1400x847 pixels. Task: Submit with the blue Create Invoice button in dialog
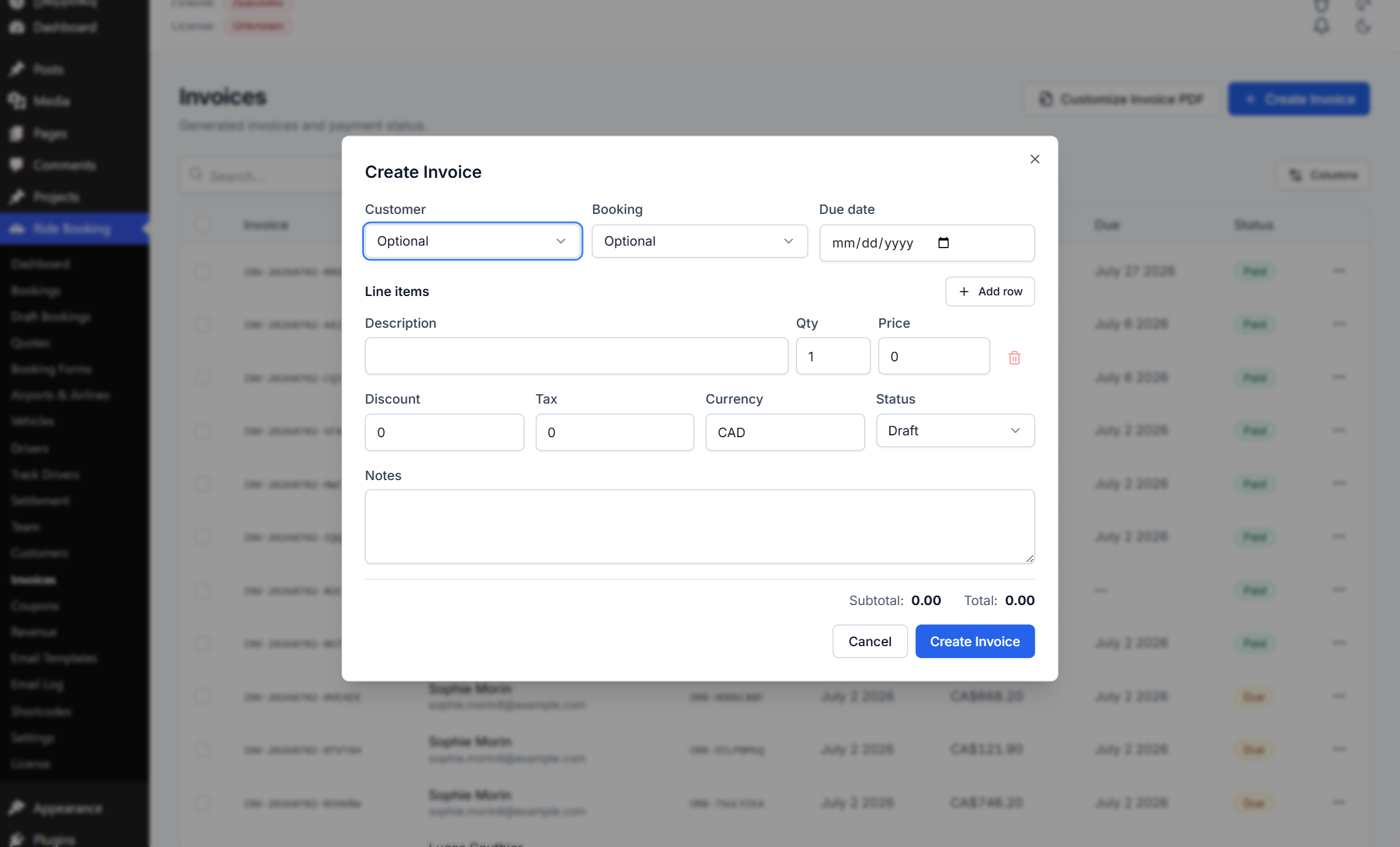coord(975,641)
